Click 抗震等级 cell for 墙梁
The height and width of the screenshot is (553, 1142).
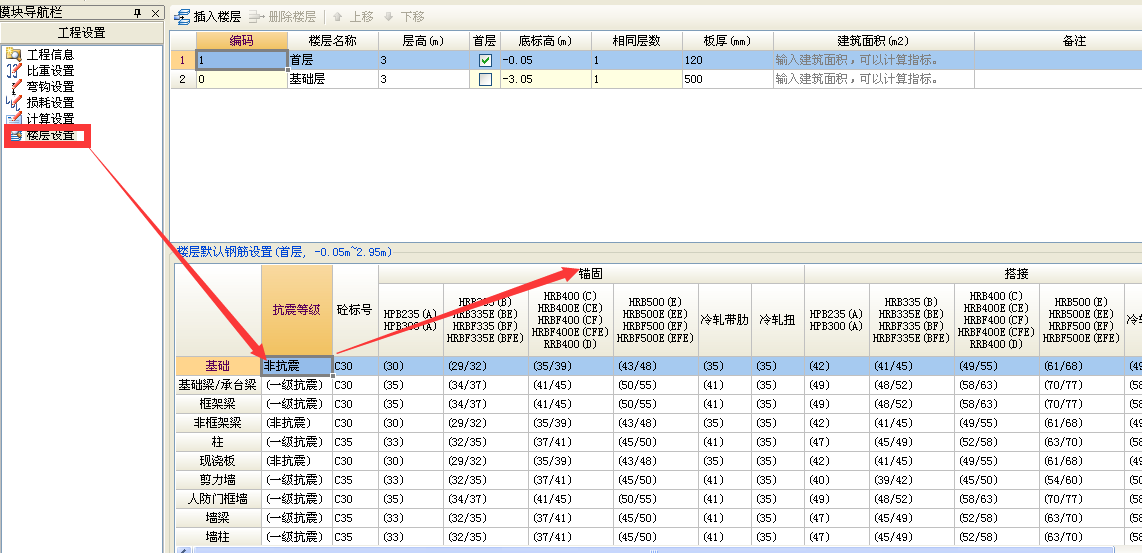[x=297, y=517]
